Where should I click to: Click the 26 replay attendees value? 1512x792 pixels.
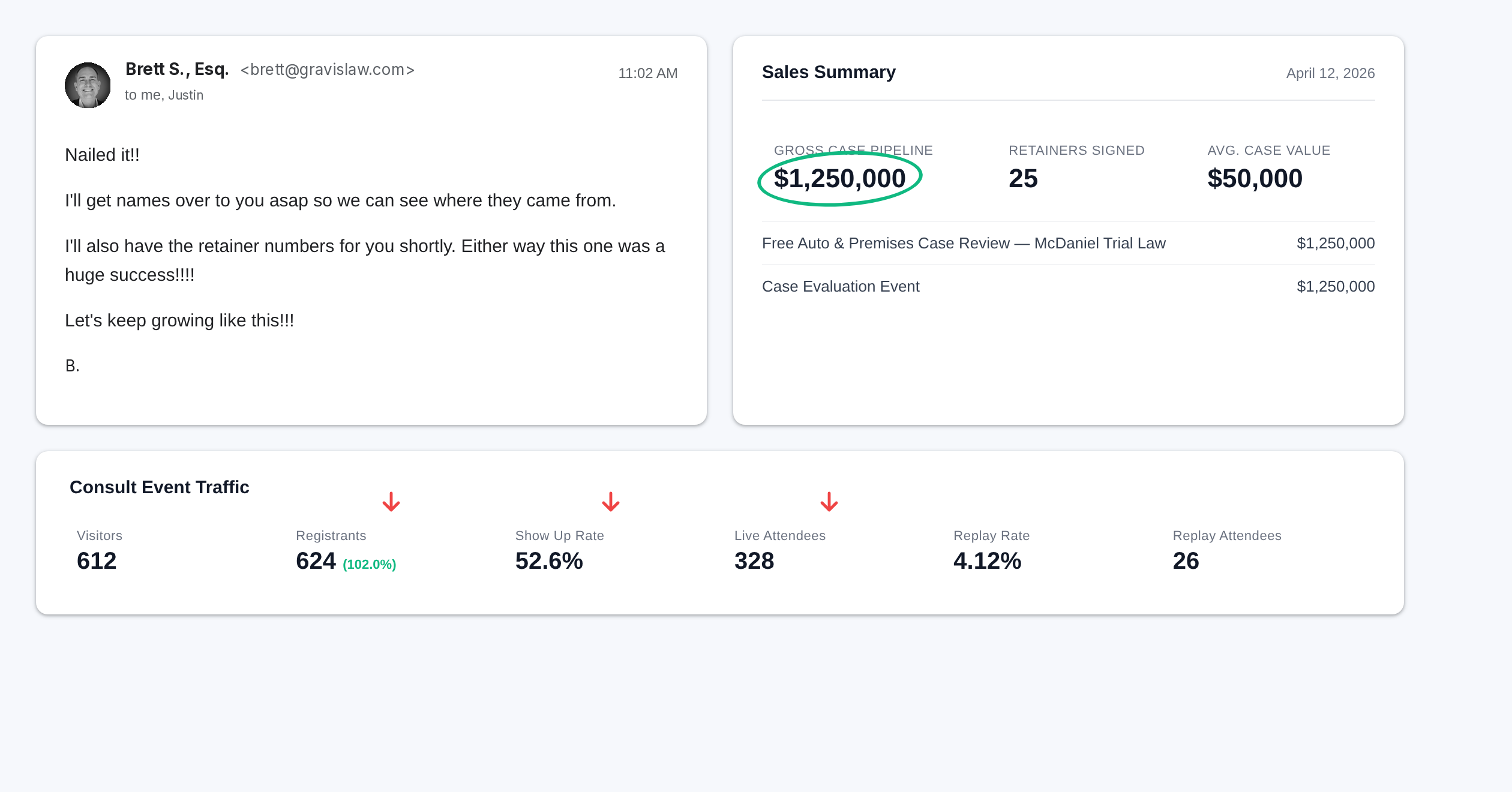tap(1186, 561)
